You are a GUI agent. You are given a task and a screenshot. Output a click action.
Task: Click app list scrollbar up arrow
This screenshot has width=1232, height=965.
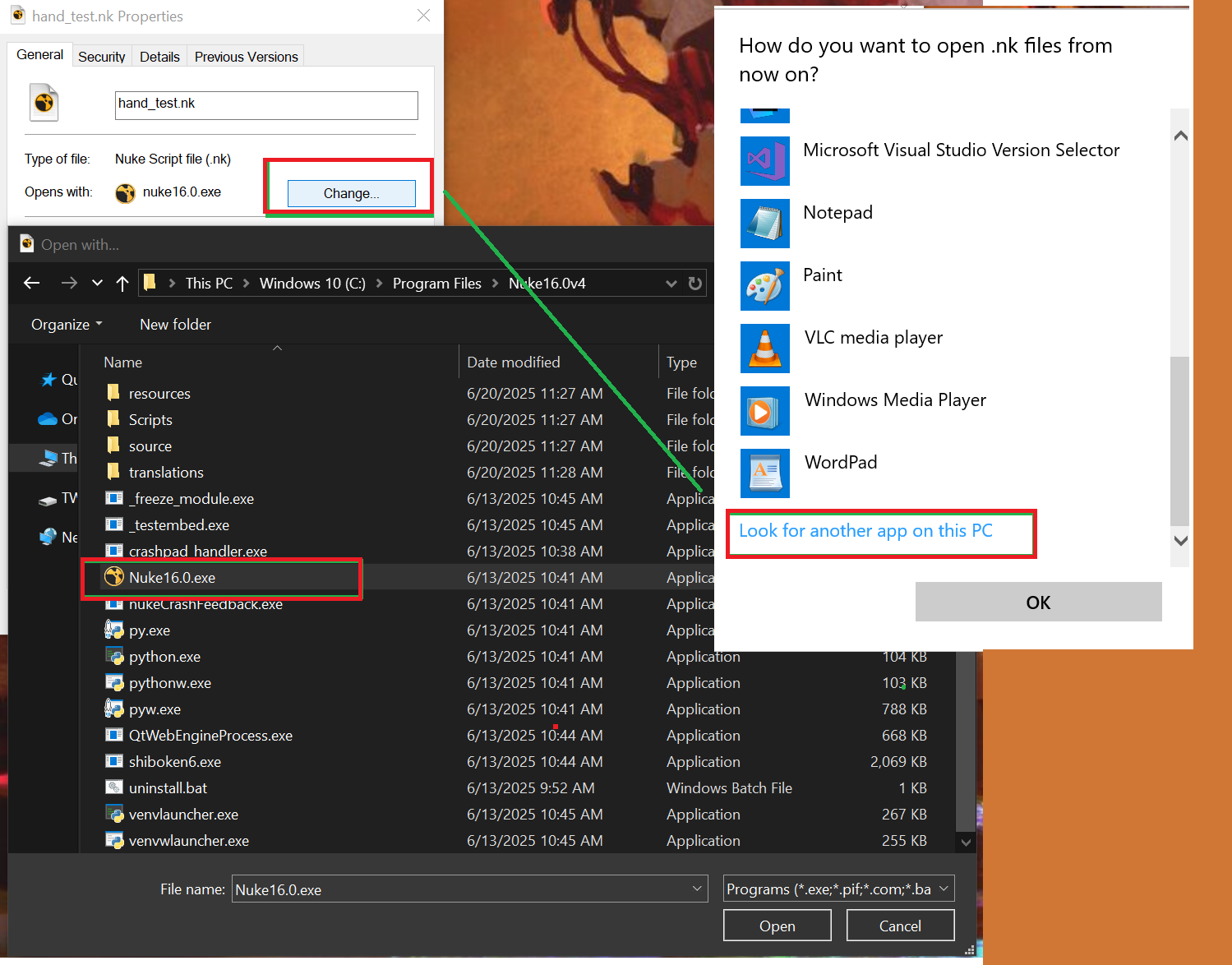[1180, 136]
